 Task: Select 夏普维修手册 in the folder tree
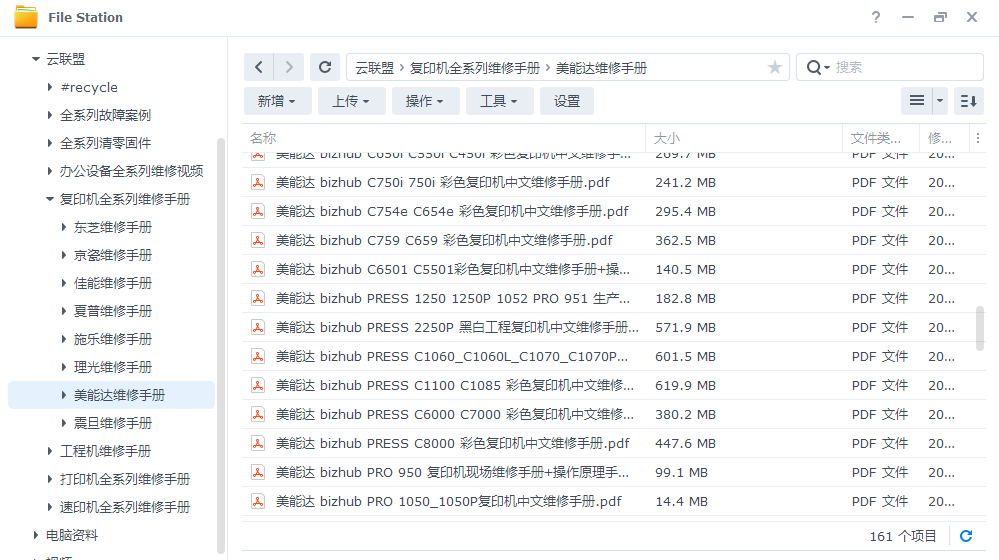113,312
